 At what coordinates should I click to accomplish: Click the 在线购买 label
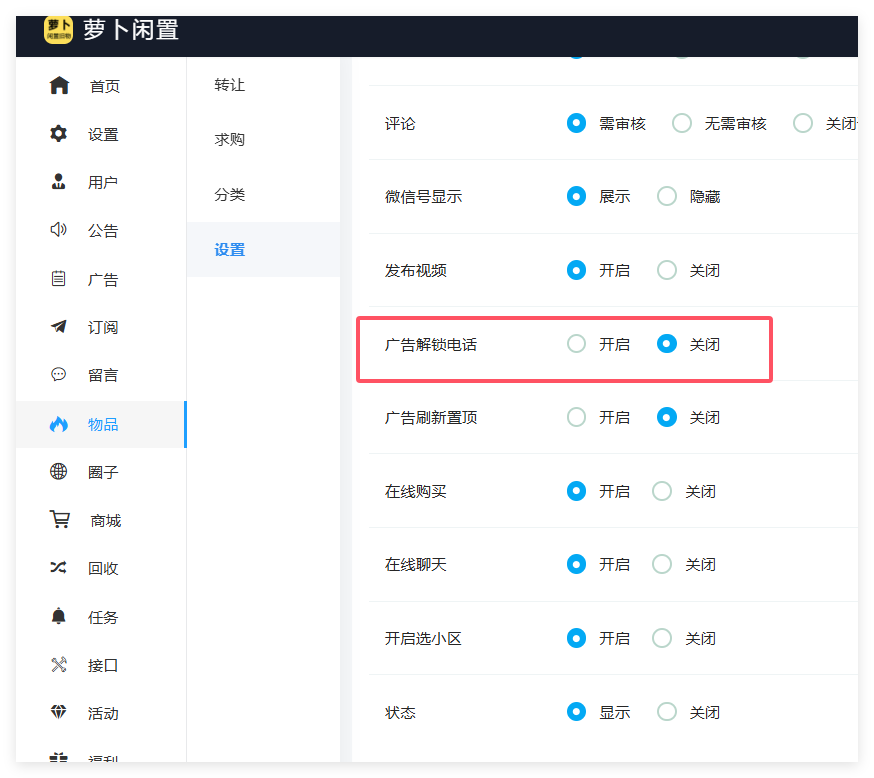click(415, 492)
